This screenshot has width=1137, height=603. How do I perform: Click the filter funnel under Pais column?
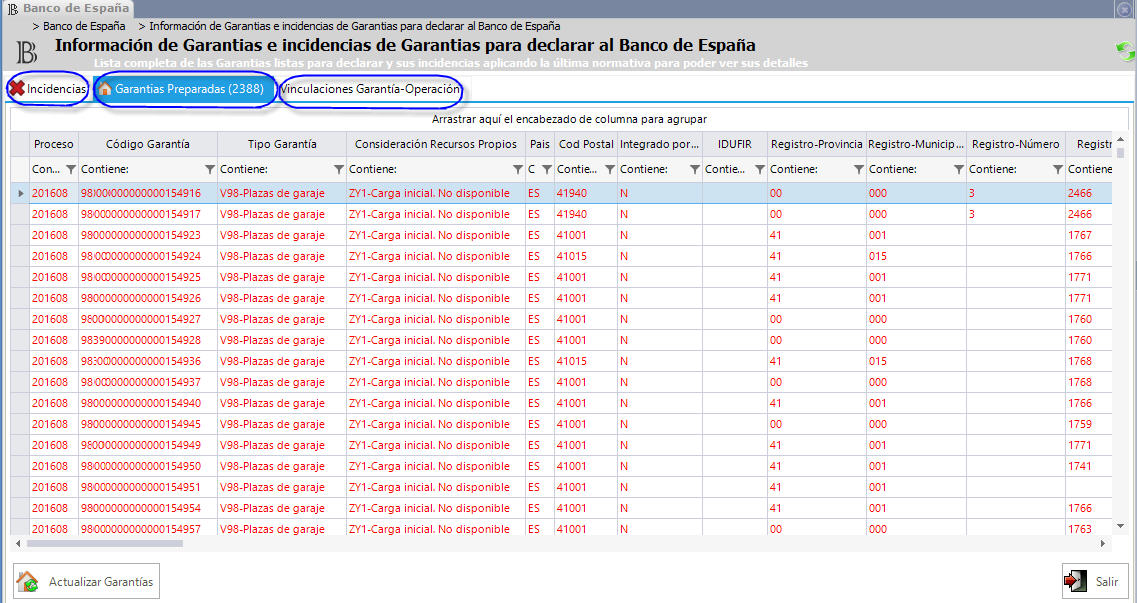(x=547, y=170)
